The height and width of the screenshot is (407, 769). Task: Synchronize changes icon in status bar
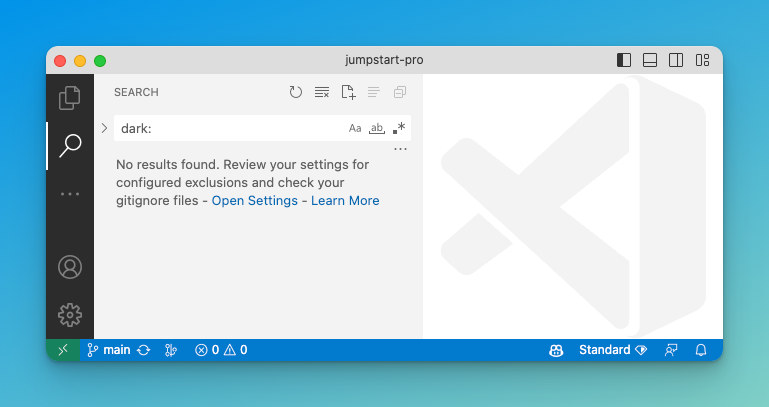(x=143, y=350)
